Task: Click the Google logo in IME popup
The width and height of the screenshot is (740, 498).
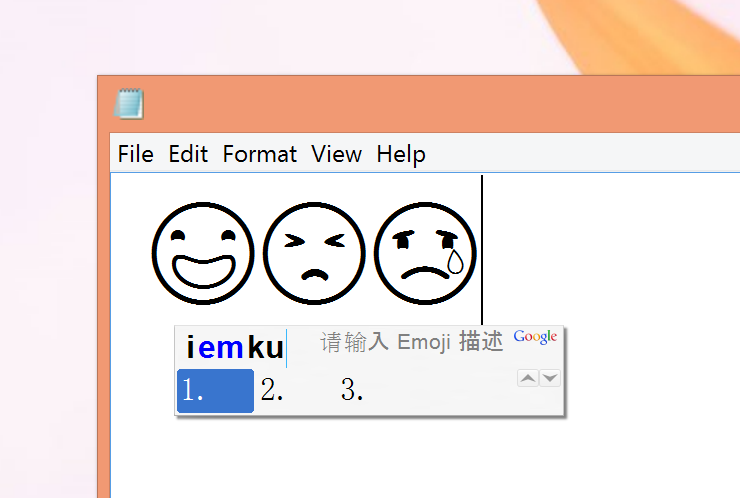Action: 535,337
